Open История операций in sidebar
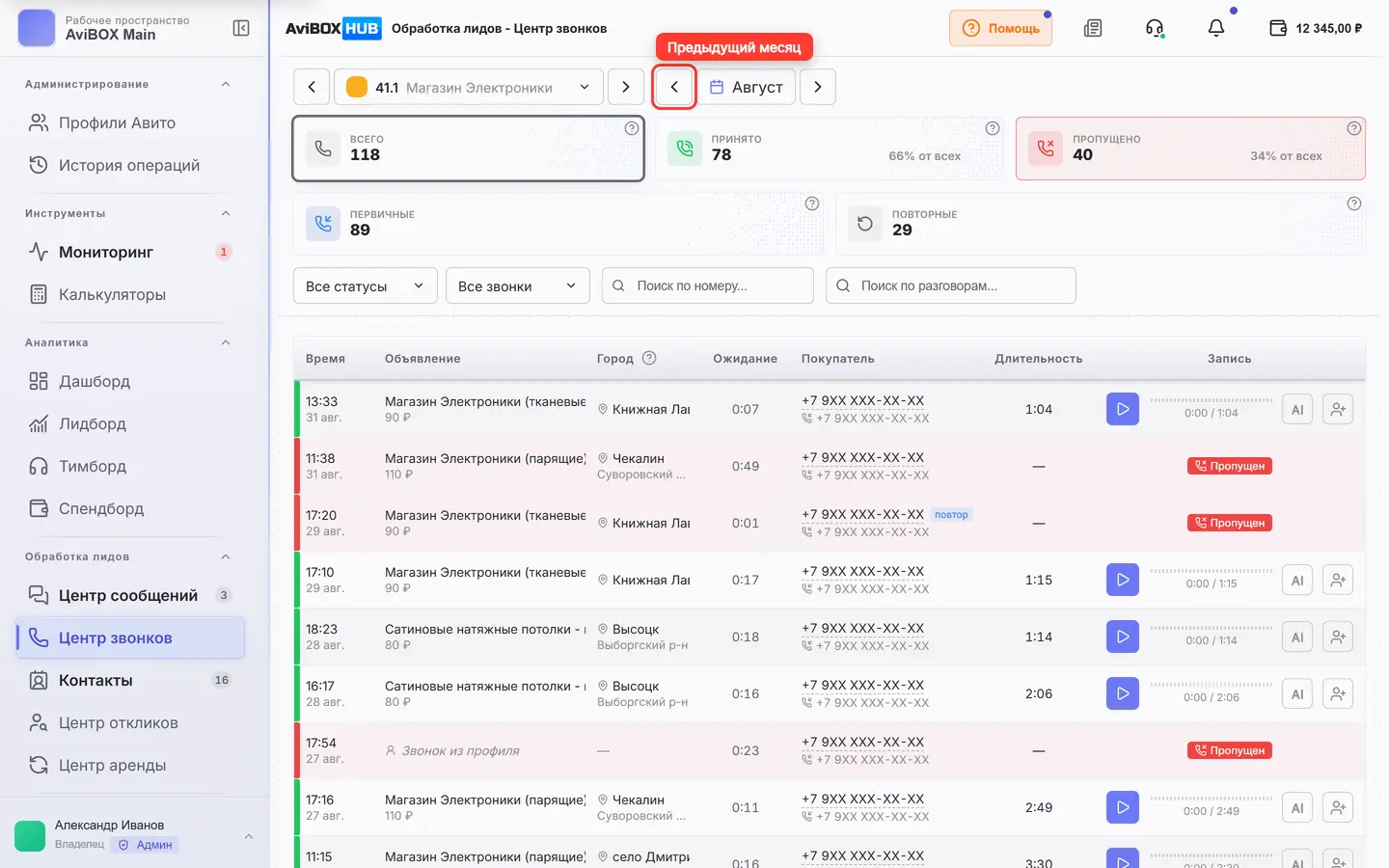 (129, 165)
